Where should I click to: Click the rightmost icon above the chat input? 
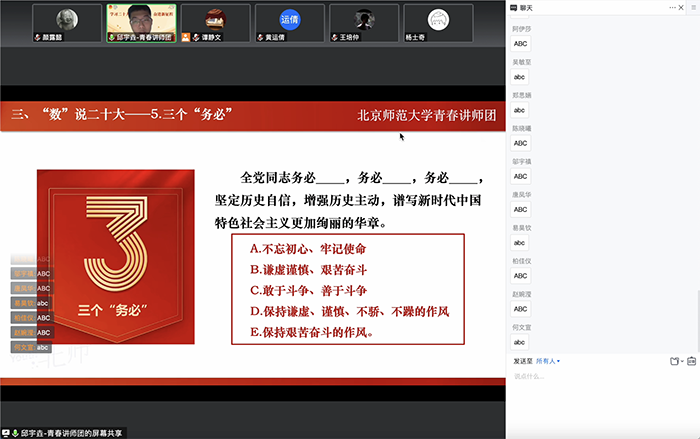[692, 361]
